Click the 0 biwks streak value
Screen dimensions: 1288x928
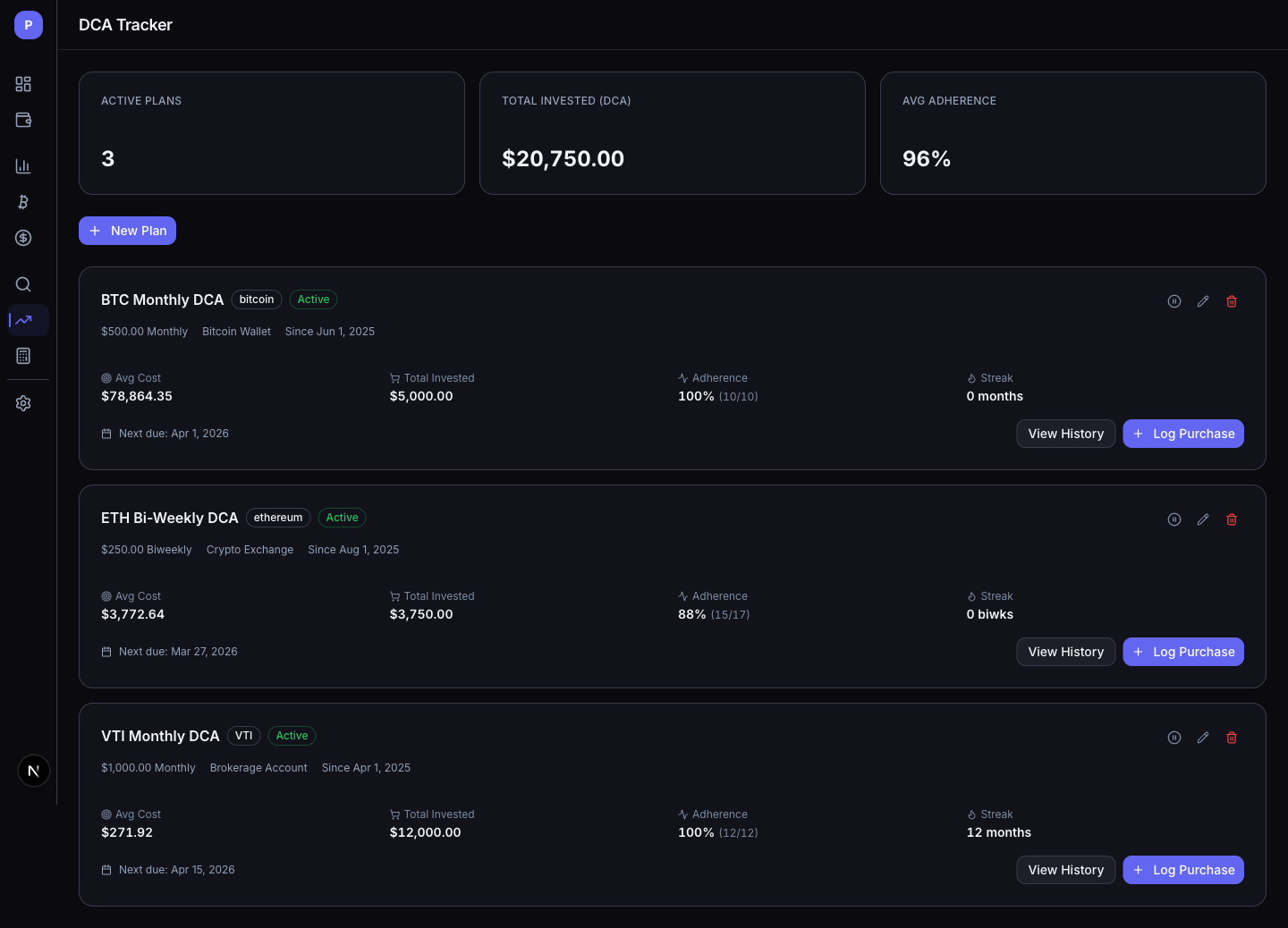[990, 614]
